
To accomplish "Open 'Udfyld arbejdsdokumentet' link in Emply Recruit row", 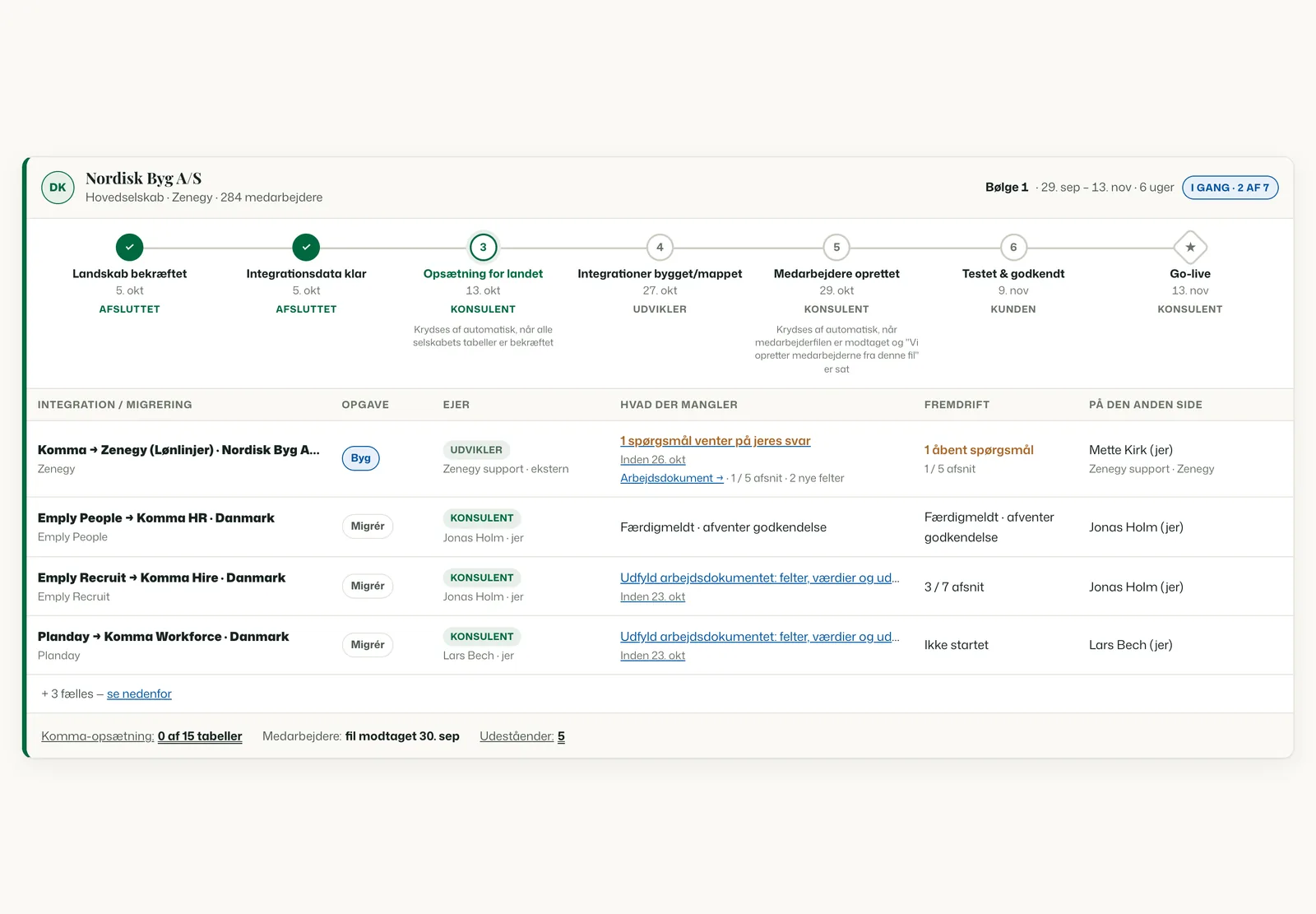I will click(x=760, y=578).
